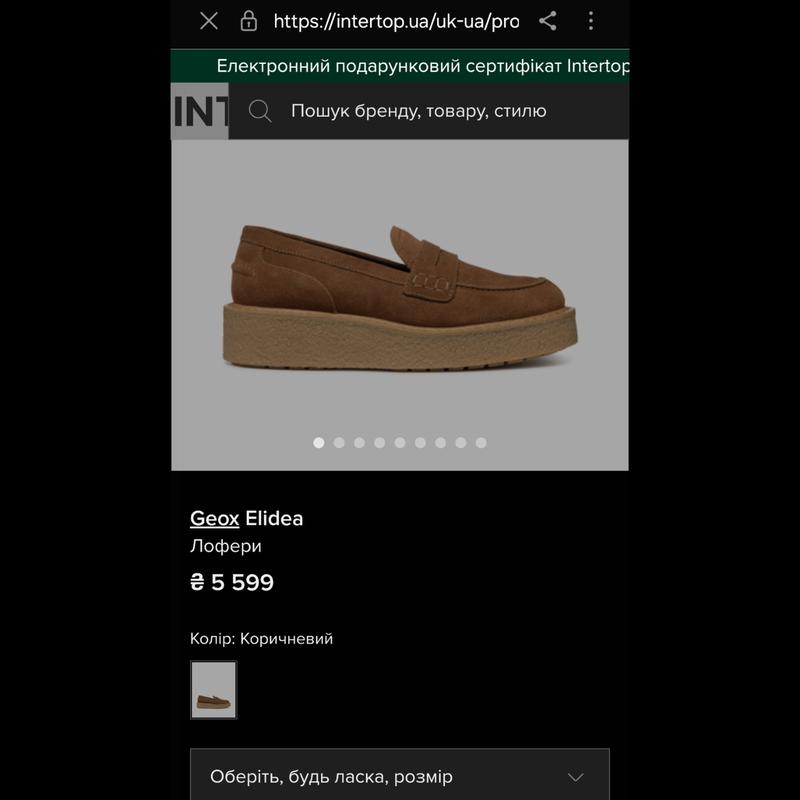Click the magnifying glass search icon

tap(260, 111)
